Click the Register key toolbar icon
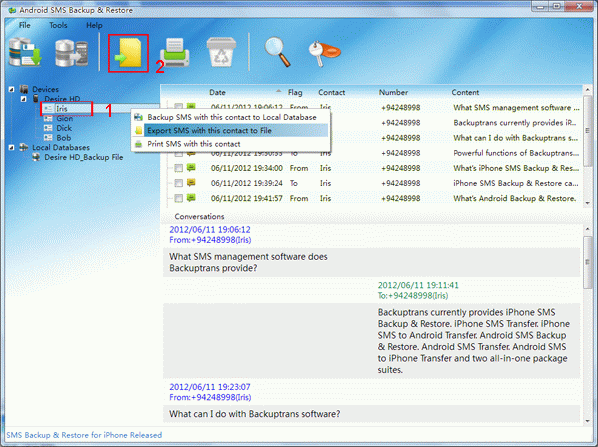Viewport: 598px width, 447px height. point(324,54)
